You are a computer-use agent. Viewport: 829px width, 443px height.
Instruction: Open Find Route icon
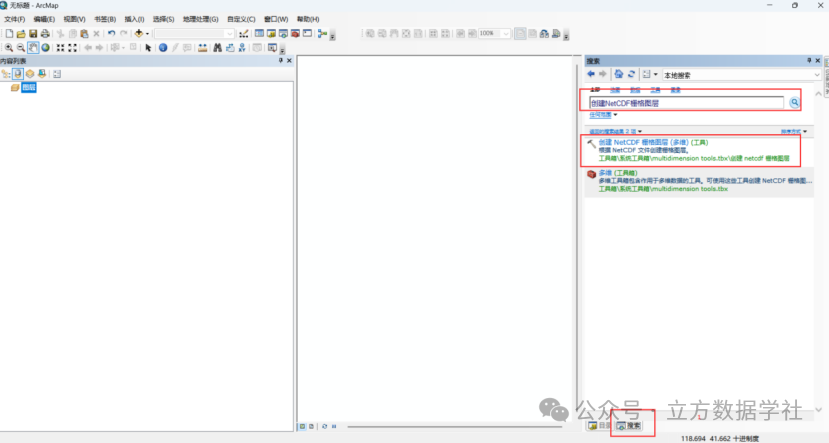230,48
